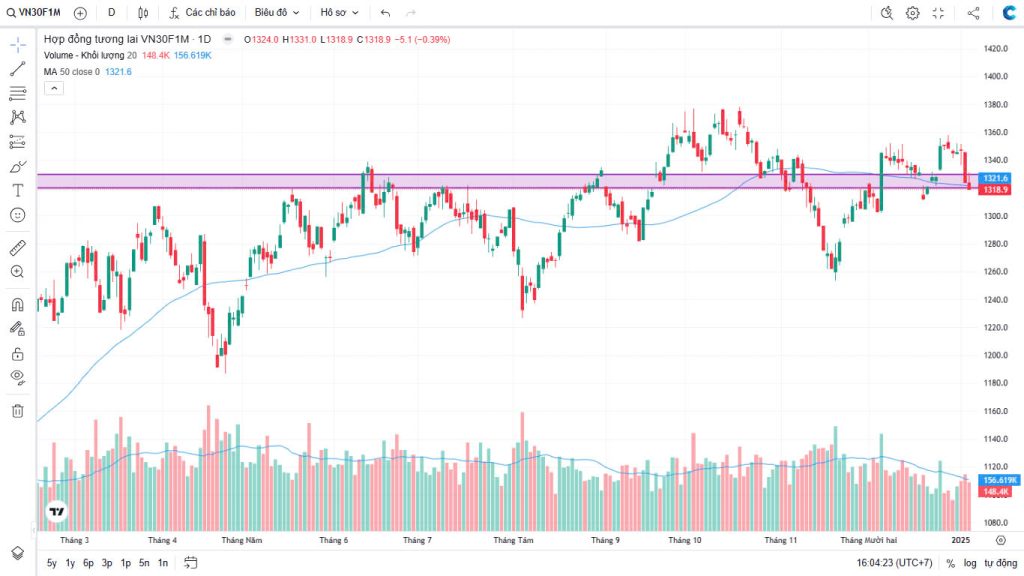Open Các chỉ báo indicators
Image resolution: width=1024 pixels, height=576 pixels.
(x=202, y=13)
